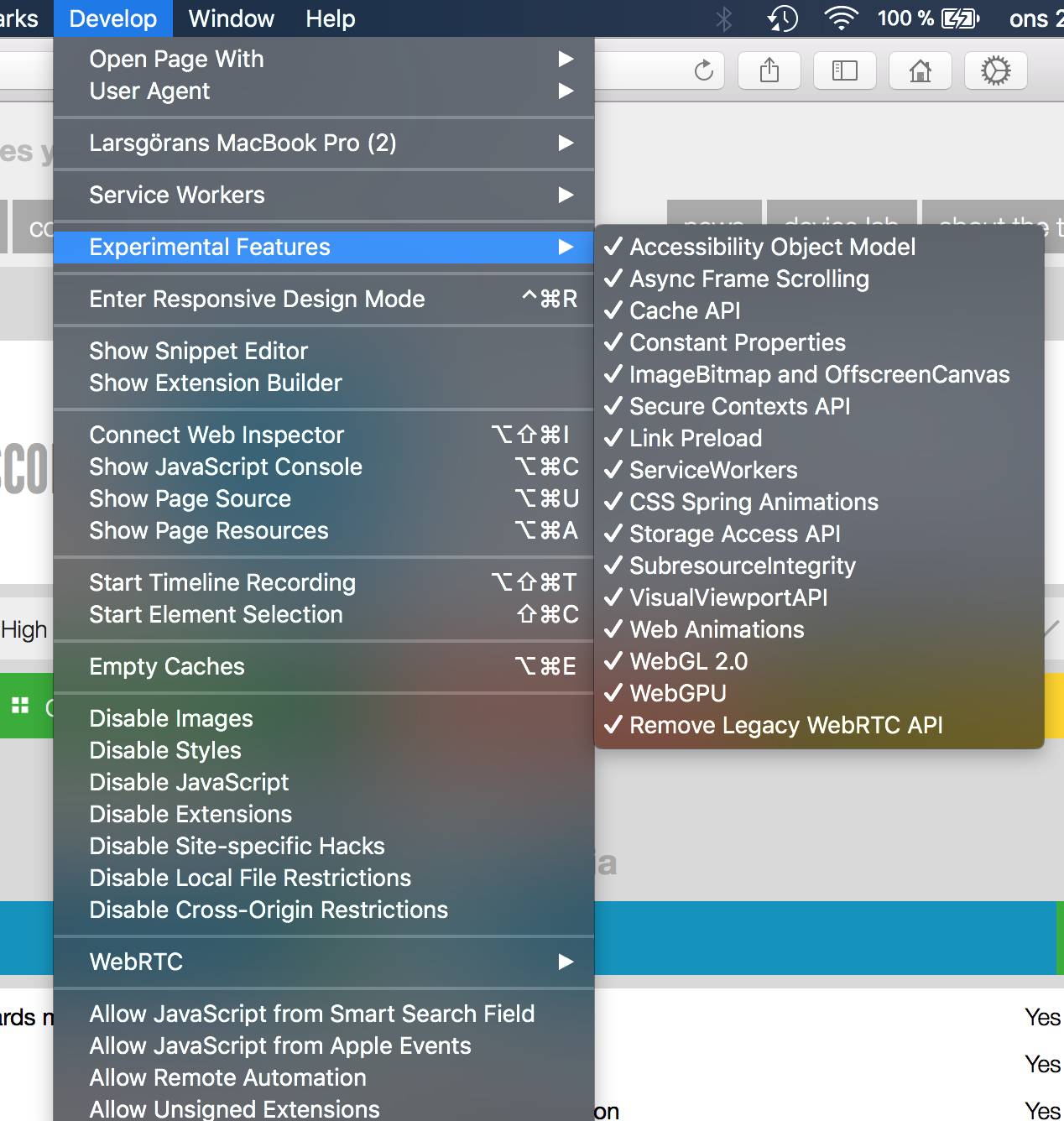Choose Start Timeline Recording
The width and height of the screenshot is (1064, 1121).
(324, 582)
